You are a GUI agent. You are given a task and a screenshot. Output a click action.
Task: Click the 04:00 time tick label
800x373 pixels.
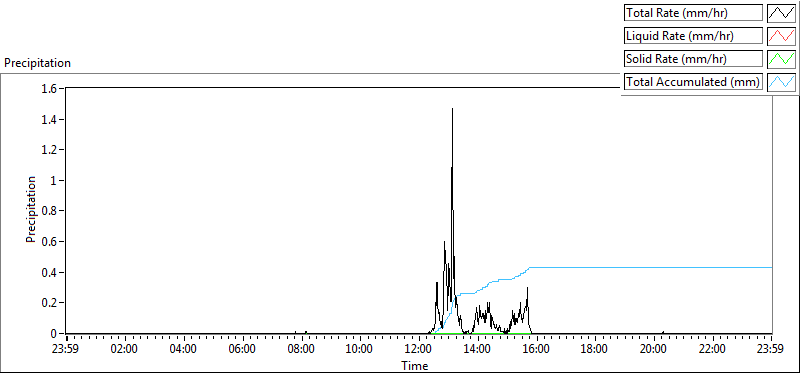point(184,349)
